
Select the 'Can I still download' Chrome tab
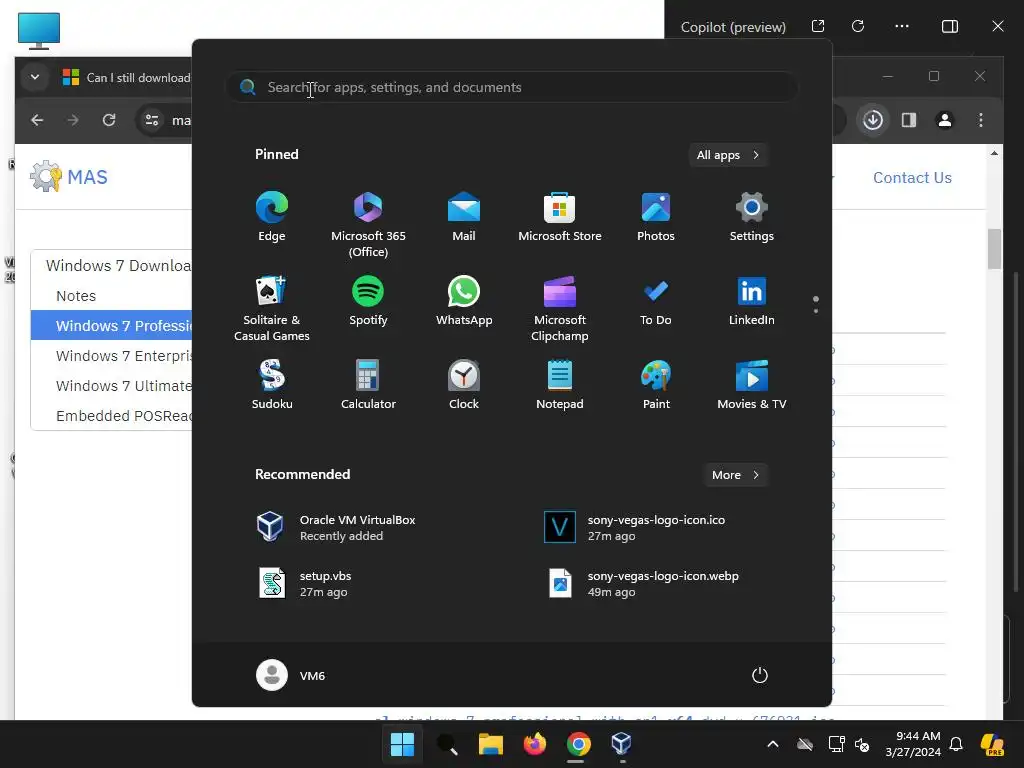(126, 77)
